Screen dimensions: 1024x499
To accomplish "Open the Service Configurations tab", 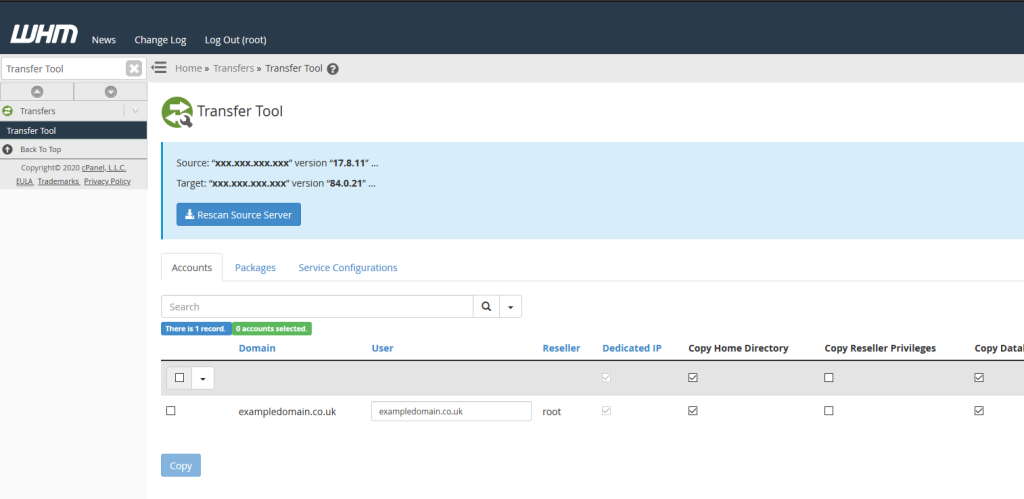I will [348, 268].
